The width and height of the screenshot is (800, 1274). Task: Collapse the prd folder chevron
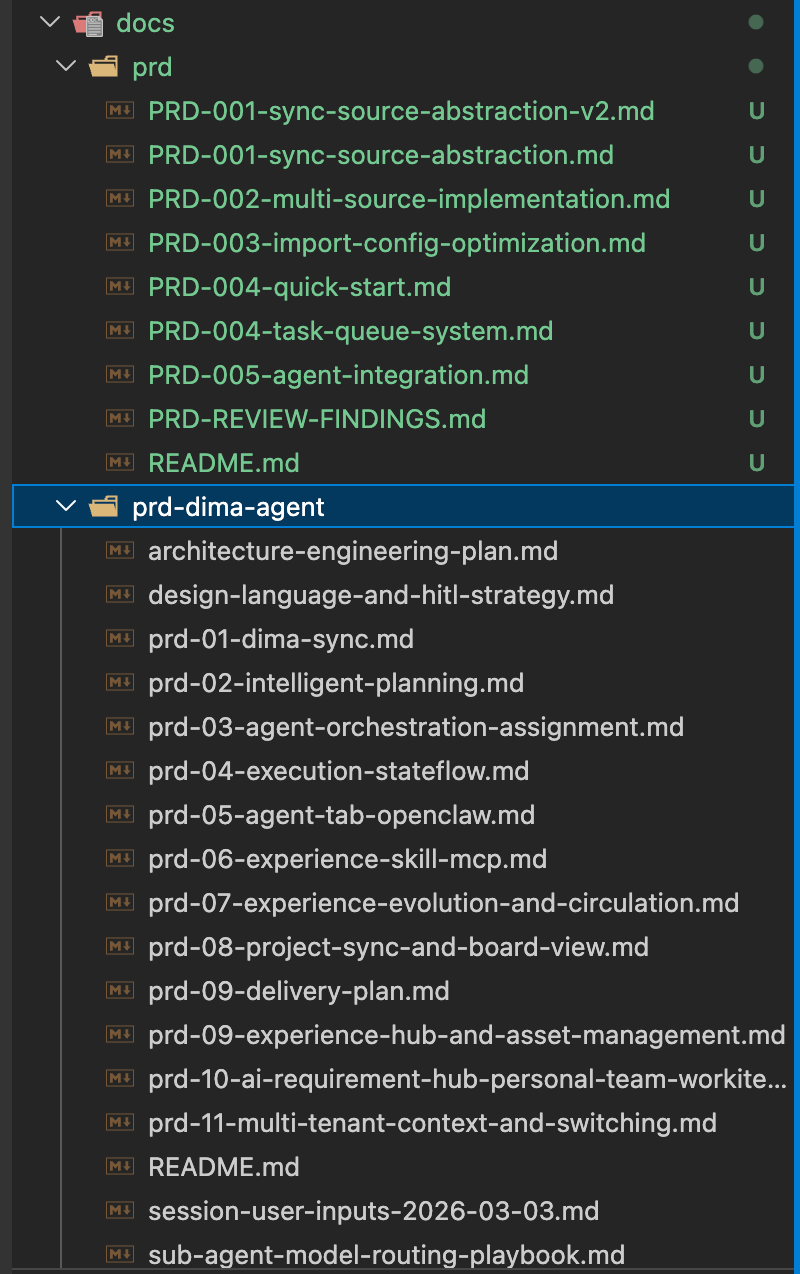67,67
